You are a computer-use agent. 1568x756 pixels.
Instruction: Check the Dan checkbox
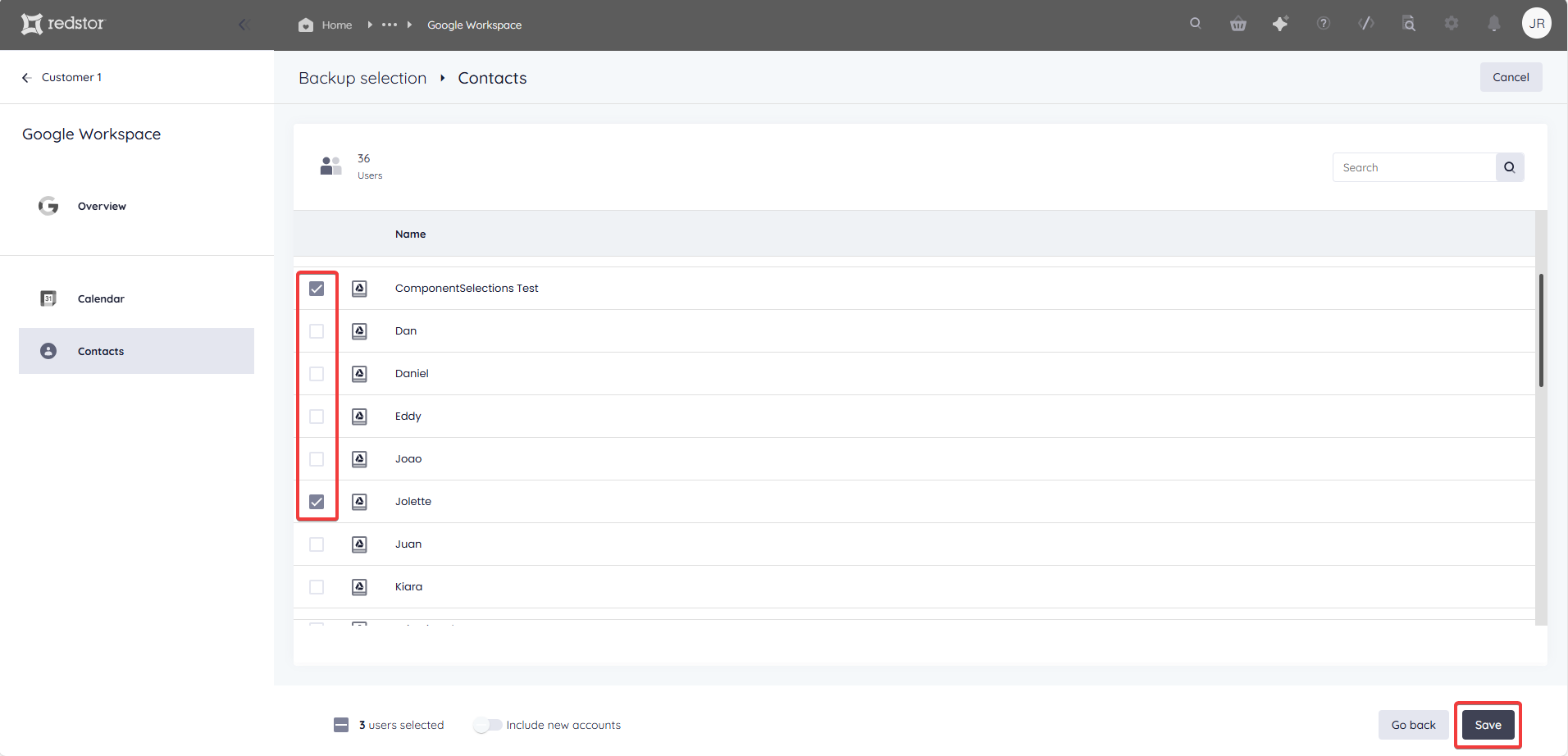(317, 331)
